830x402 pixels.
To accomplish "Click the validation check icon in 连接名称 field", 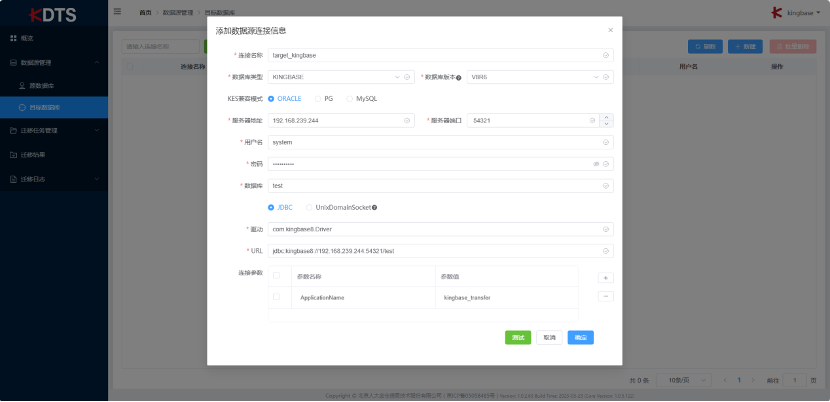I will (606, 55).
